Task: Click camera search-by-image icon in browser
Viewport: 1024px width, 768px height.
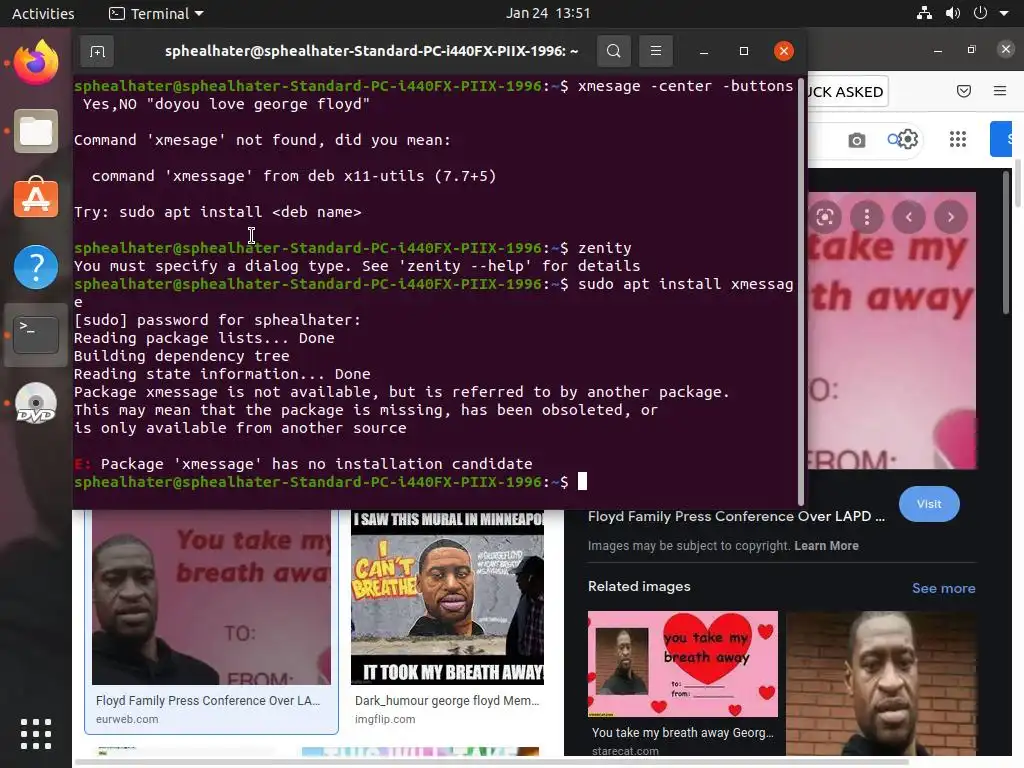Action: point(857,140)
